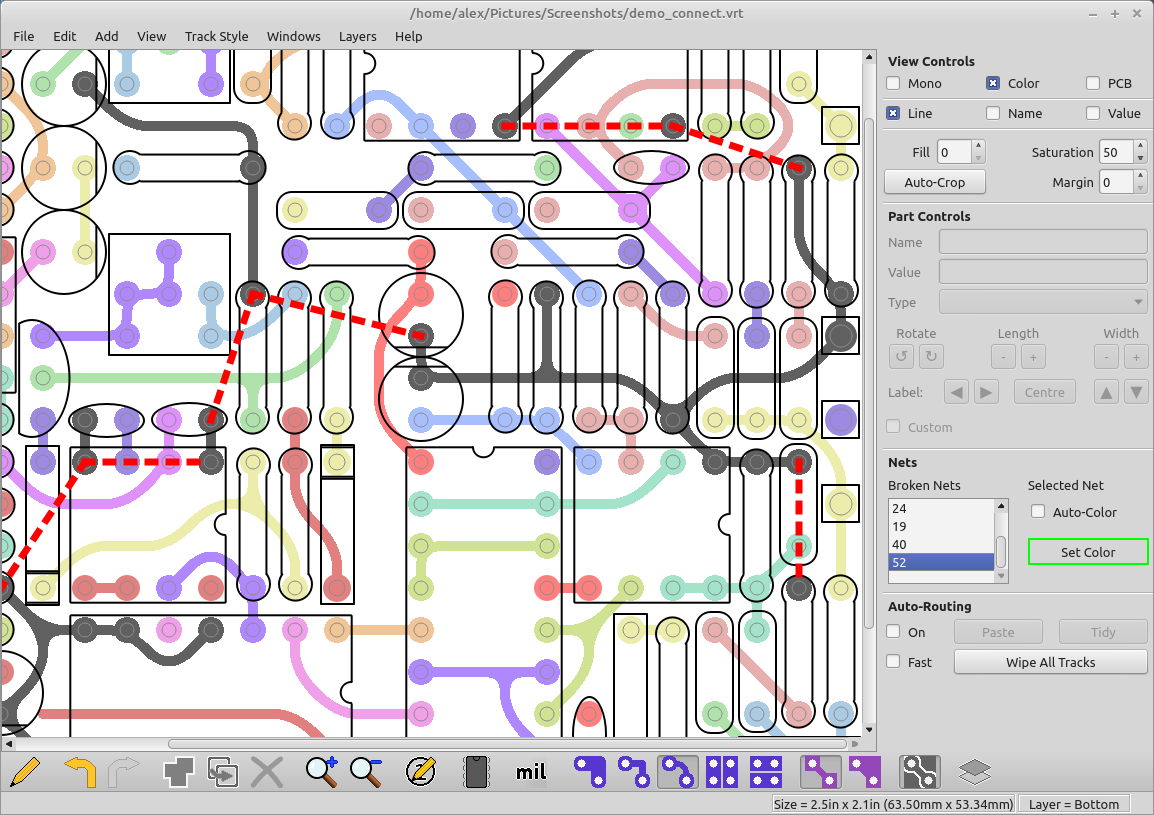Increase Saturation with the spinner up arrow
The image size is (1154, 815).
point(1140,146)
